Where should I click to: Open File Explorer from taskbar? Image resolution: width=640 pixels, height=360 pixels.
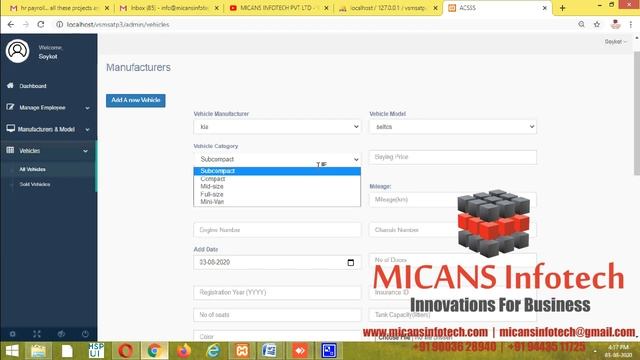click(x=38, y=351)
